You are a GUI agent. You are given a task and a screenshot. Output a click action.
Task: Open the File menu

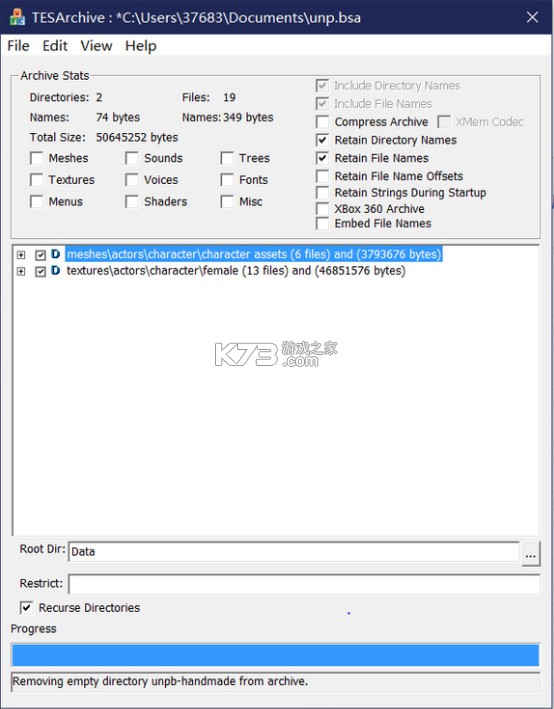click(x=18, y=46)
